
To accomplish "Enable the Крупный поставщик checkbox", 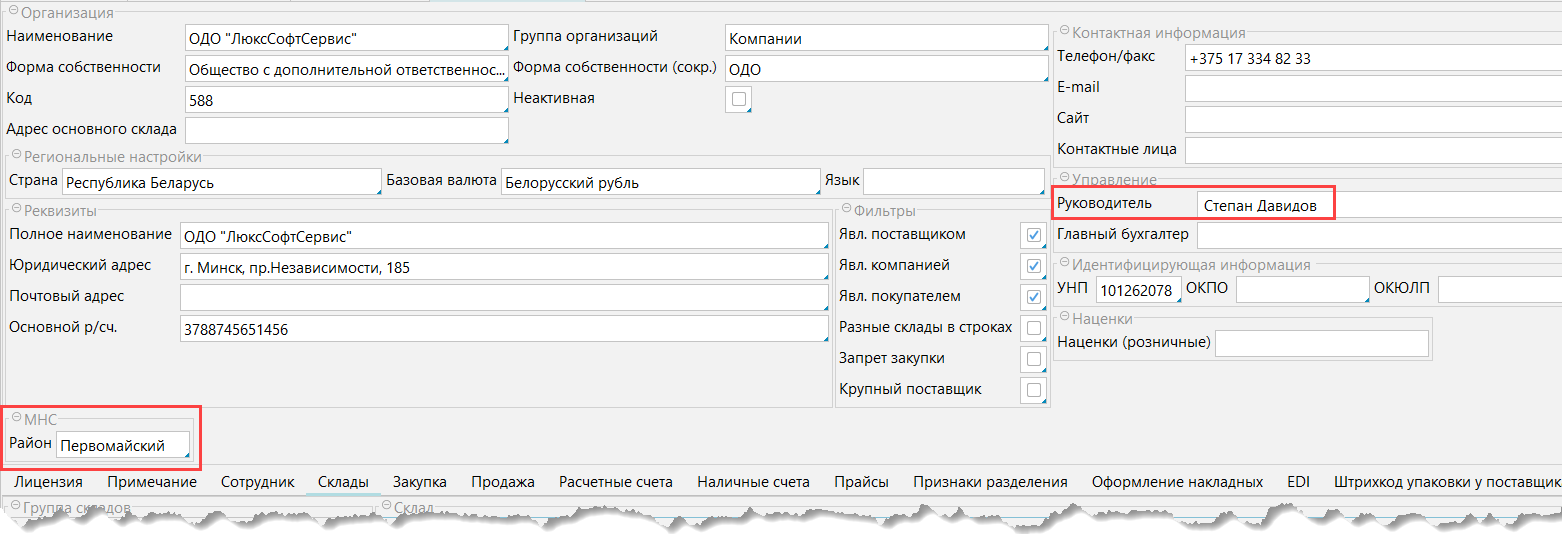I will (1033, 390).
